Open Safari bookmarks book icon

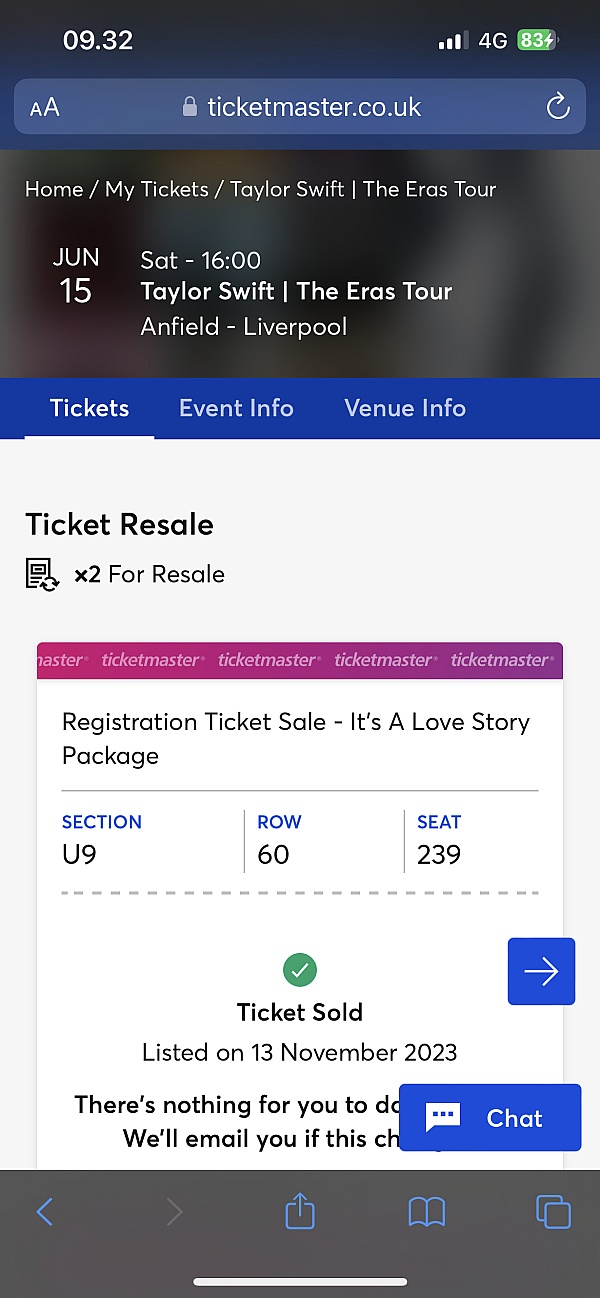pos(427,1213)
